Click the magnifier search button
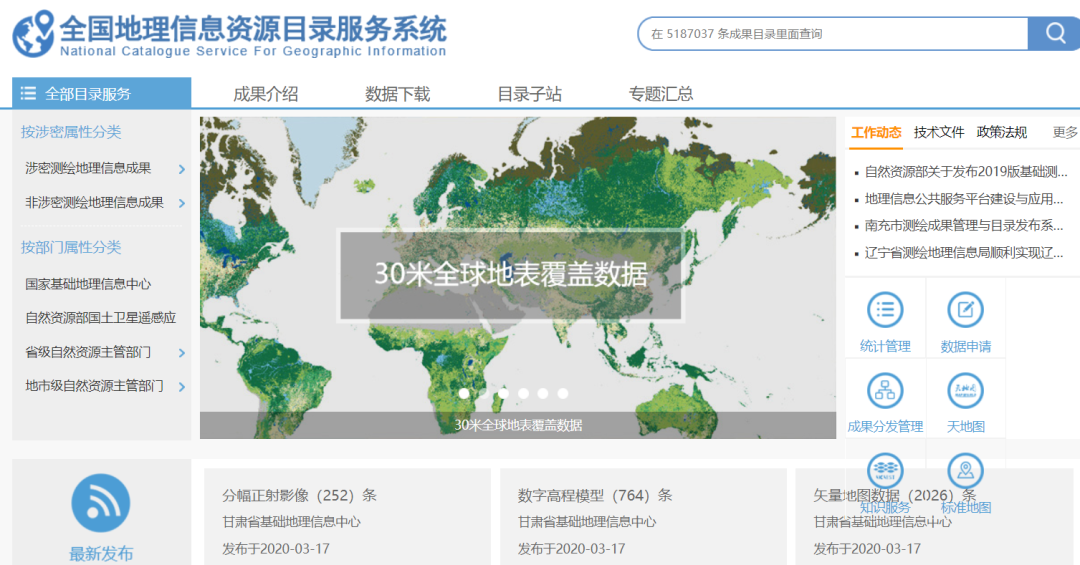1080x565 pixels. [1055, 33]
